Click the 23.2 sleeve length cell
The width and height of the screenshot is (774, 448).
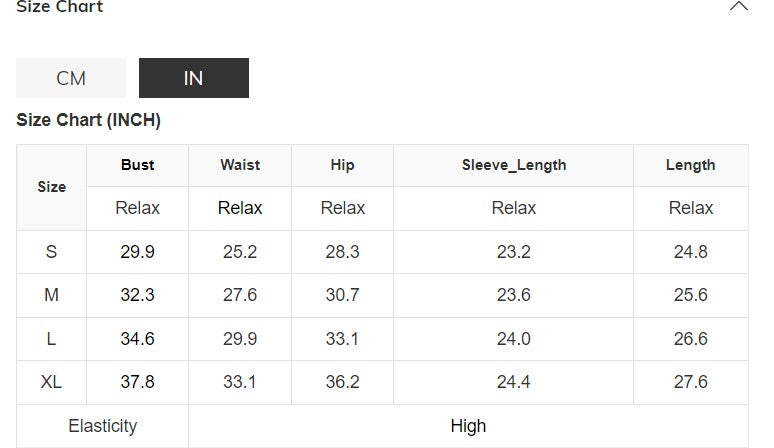coord(514,252)
